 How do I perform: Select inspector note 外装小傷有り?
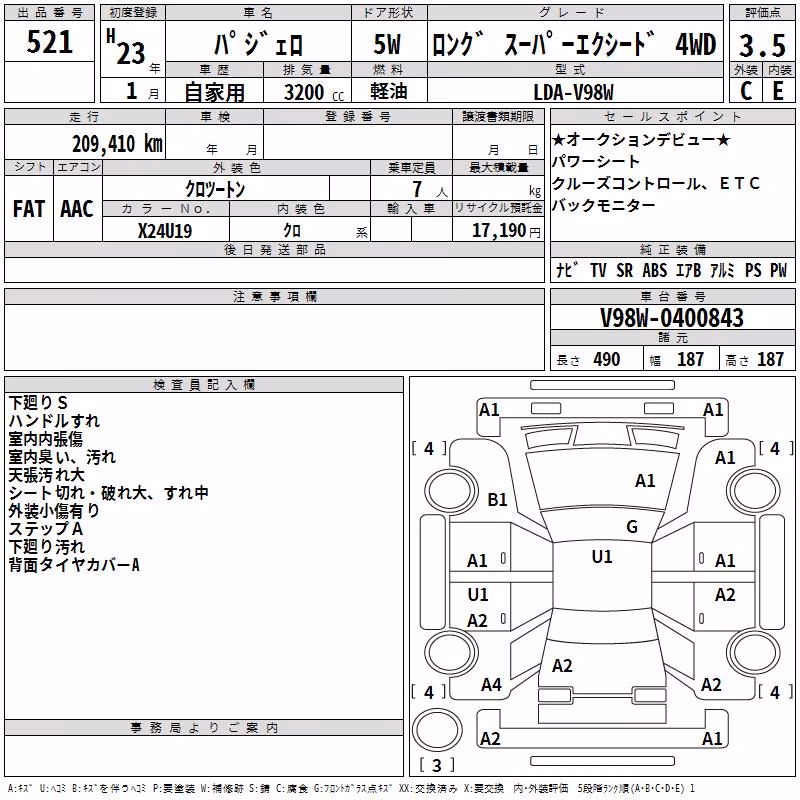coord(54,511)
